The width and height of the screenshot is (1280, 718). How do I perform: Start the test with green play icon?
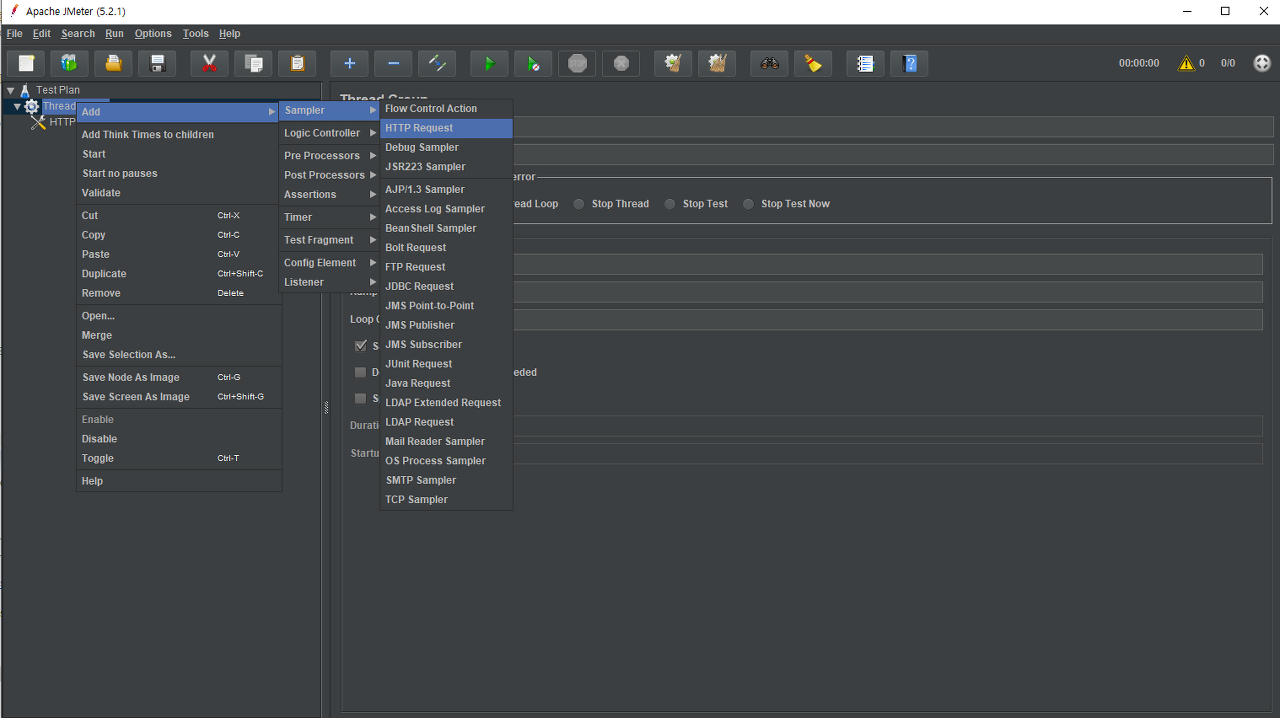point(489,64)
